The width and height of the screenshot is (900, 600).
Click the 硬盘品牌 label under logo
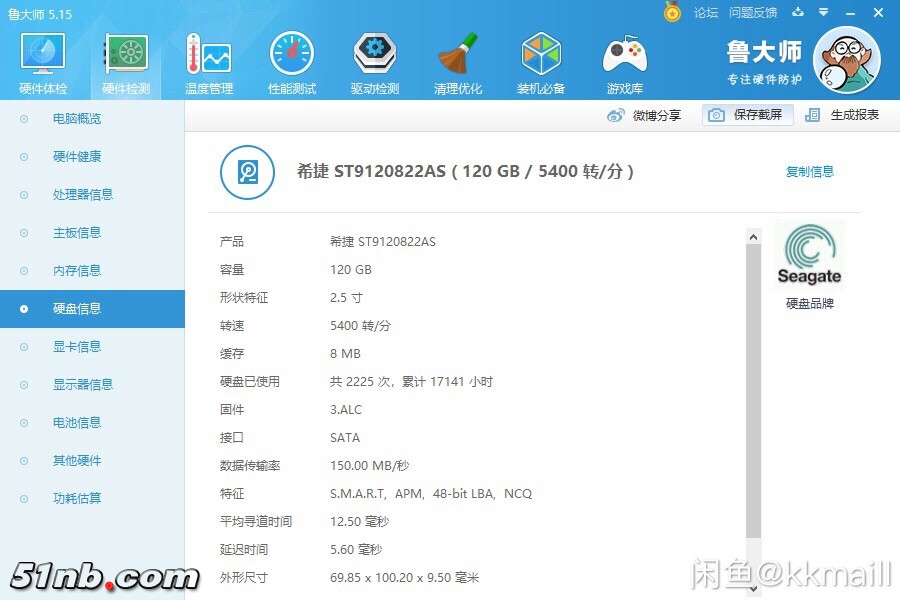pyautogui.click(x=809, y=303)
